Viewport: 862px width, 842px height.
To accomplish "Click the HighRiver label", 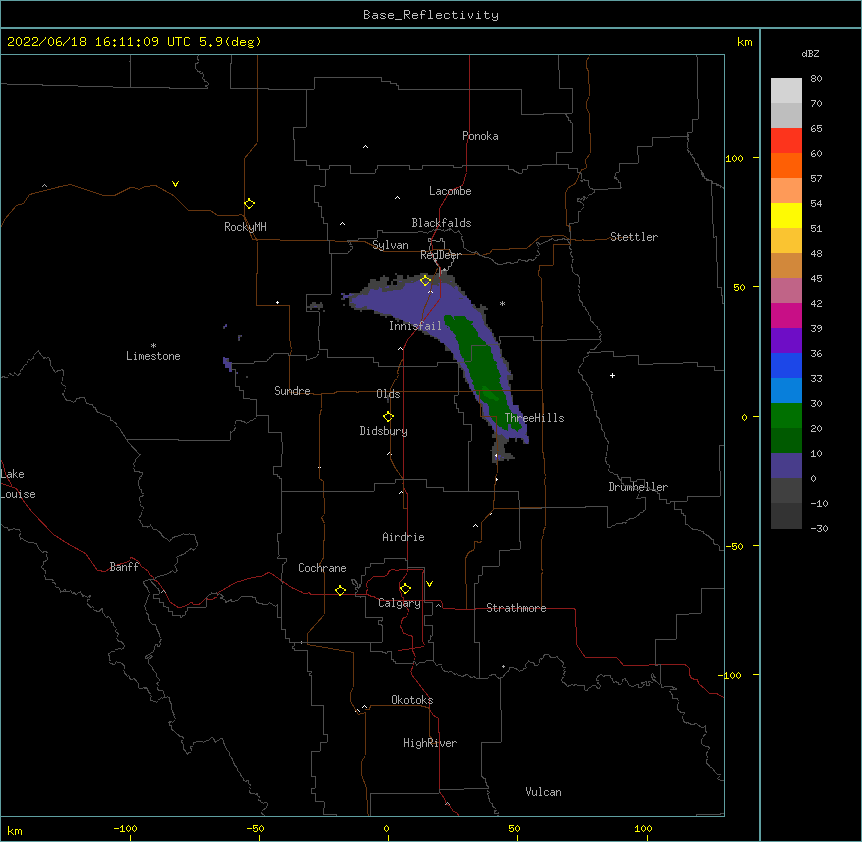I will pyautogui.click(x=430, y=743).
